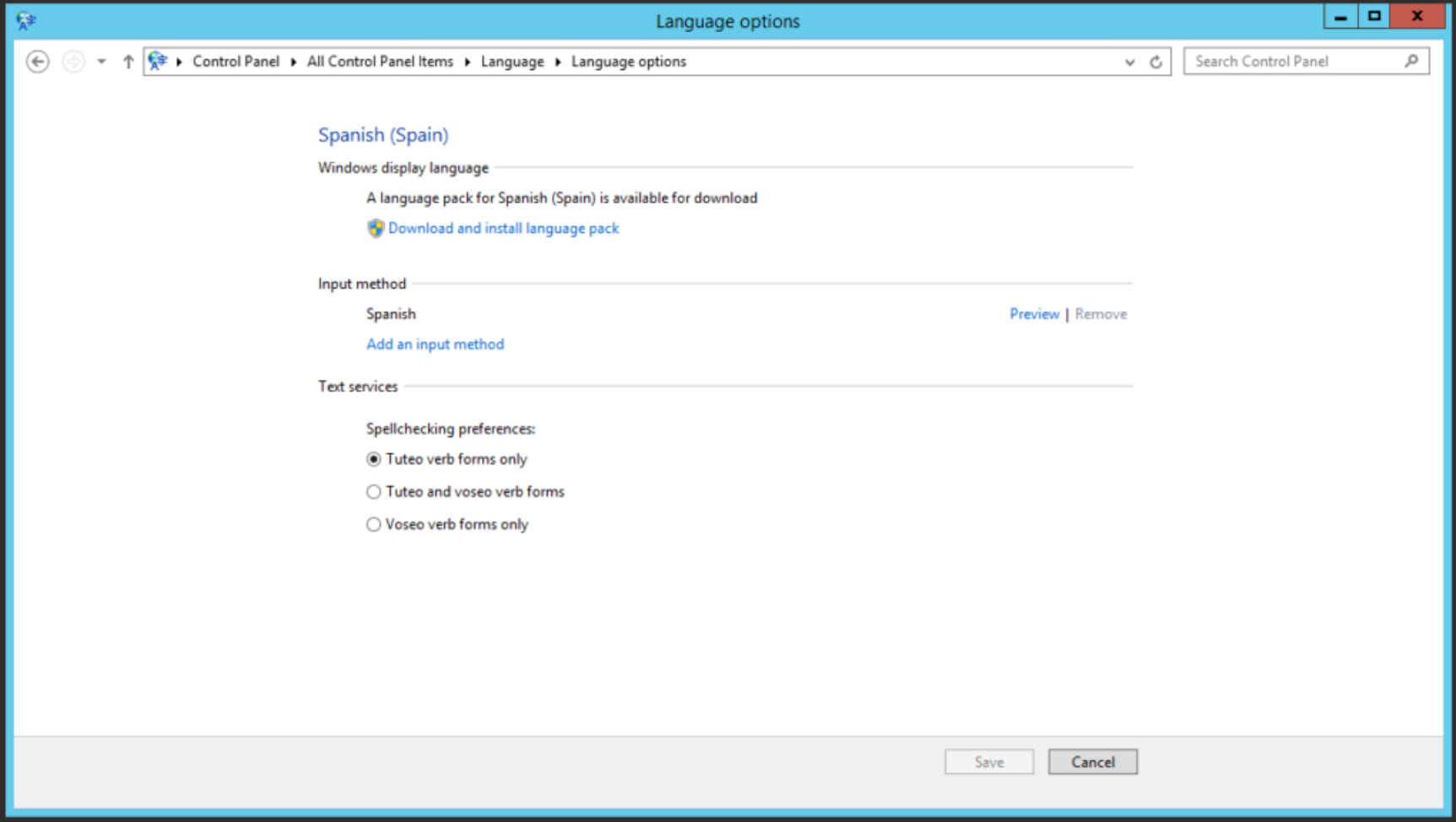This screenshot has width=1456, height=822.
Task: Click the search magnifier icon
Action: tap(1411, 61)
